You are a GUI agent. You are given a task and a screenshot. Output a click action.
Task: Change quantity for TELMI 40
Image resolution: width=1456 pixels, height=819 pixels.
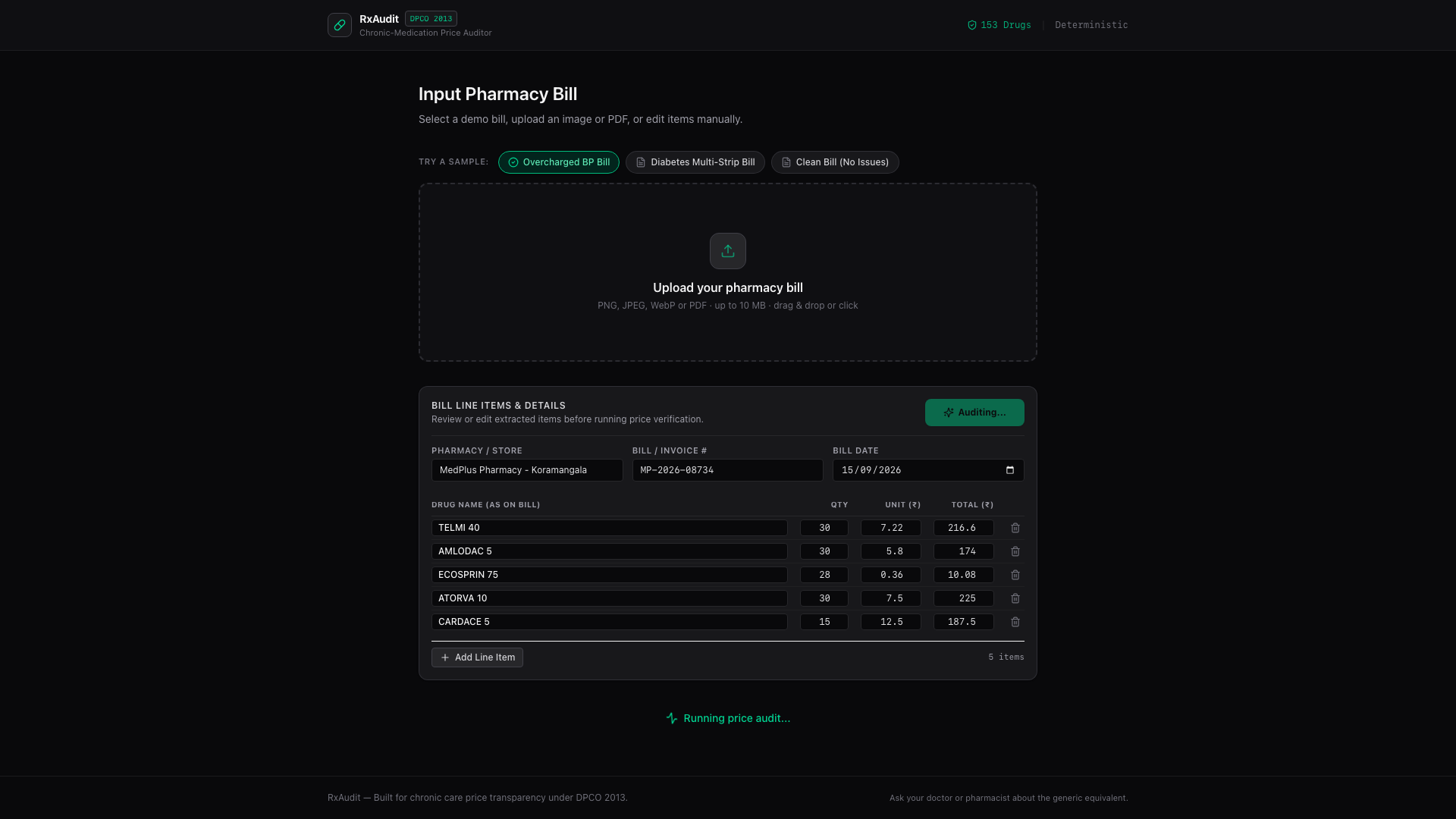(824, 528)
